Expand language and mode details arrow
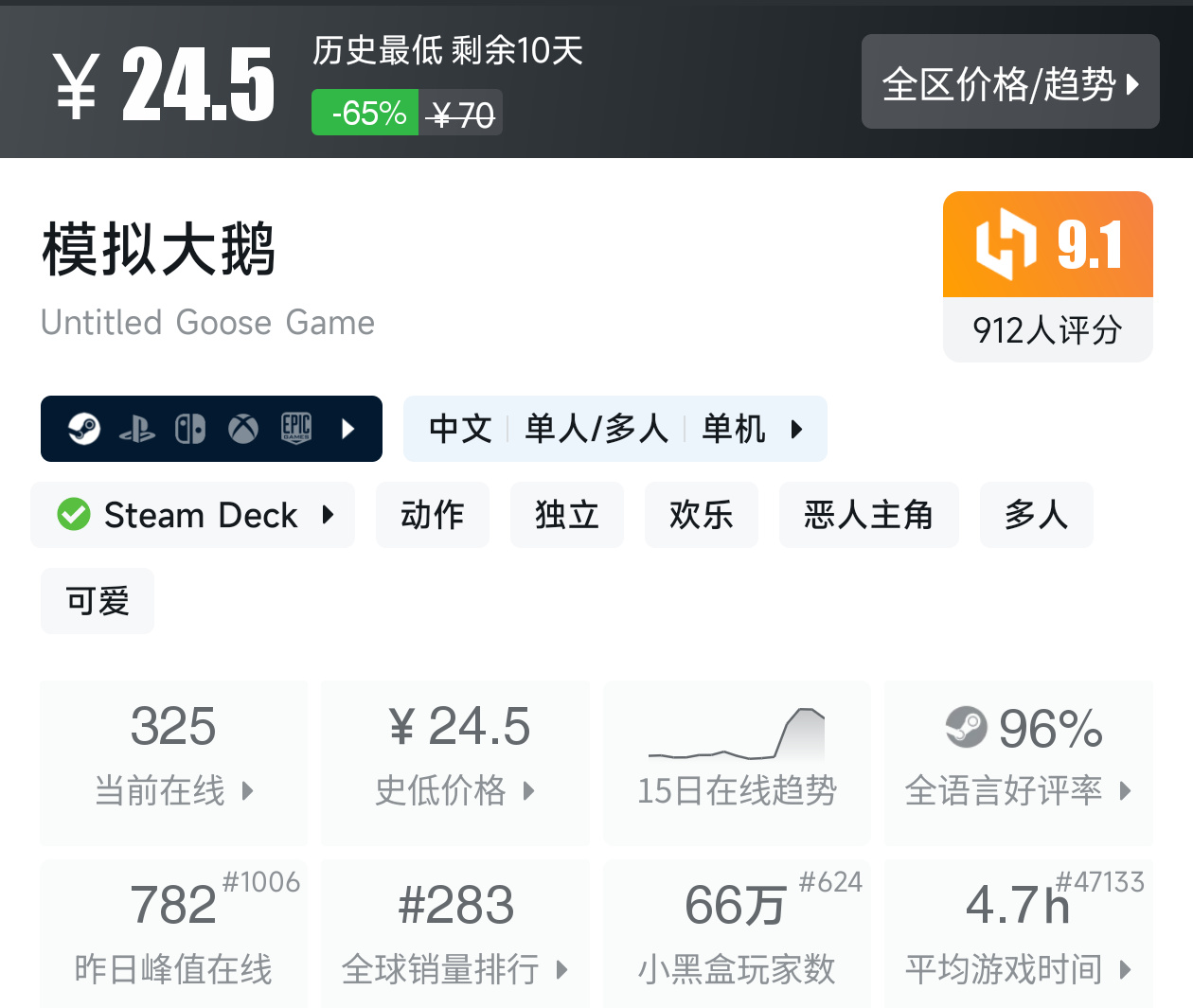Viewport: 1193px width, 1008px height. pyautogui.click(x=796, y=429)
